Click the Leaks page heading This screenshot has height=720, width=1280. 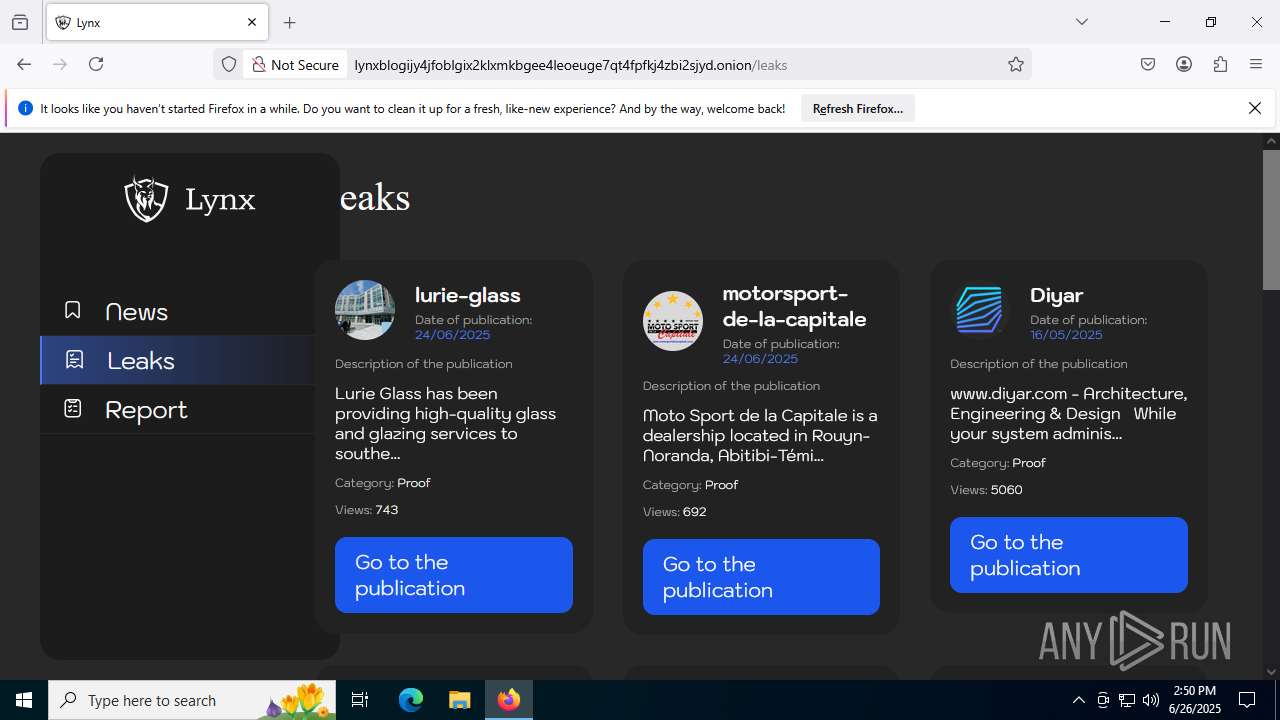pos(375,198)
